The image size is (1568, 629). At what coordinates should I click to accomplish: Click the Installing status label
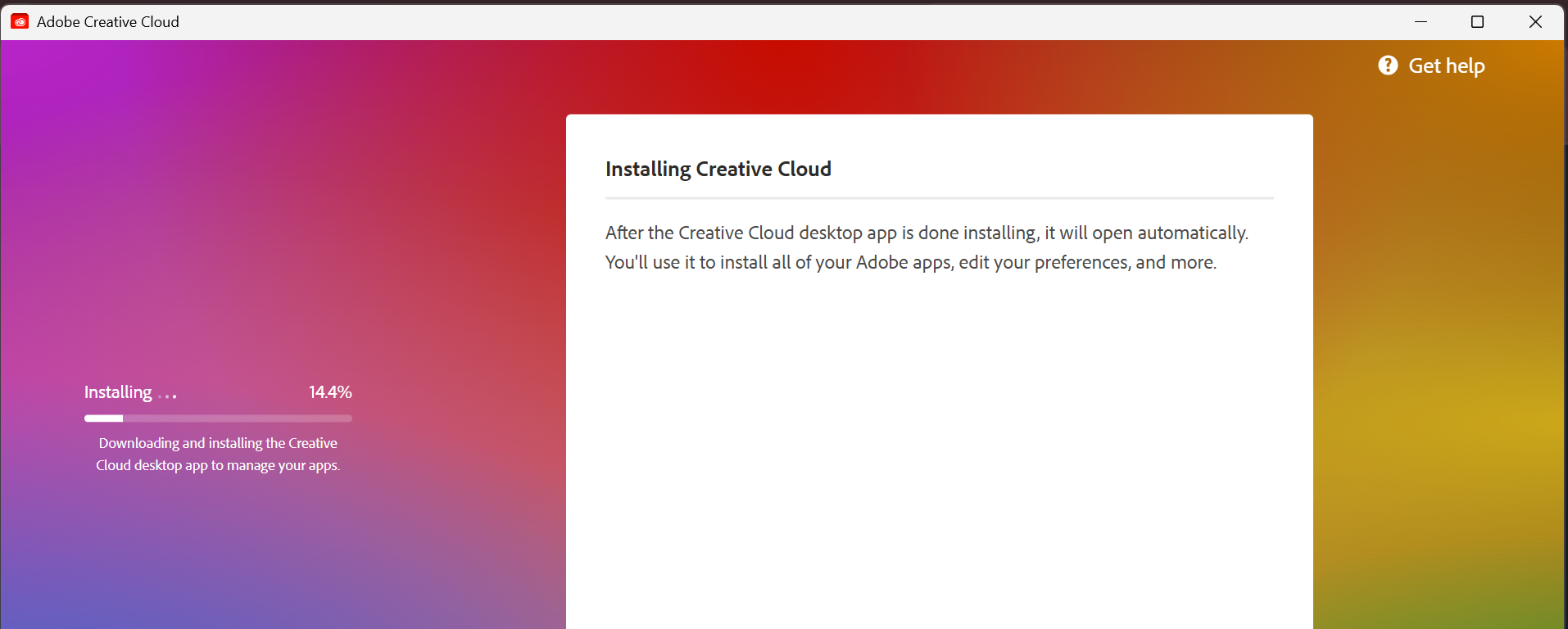tap(118, 392)
